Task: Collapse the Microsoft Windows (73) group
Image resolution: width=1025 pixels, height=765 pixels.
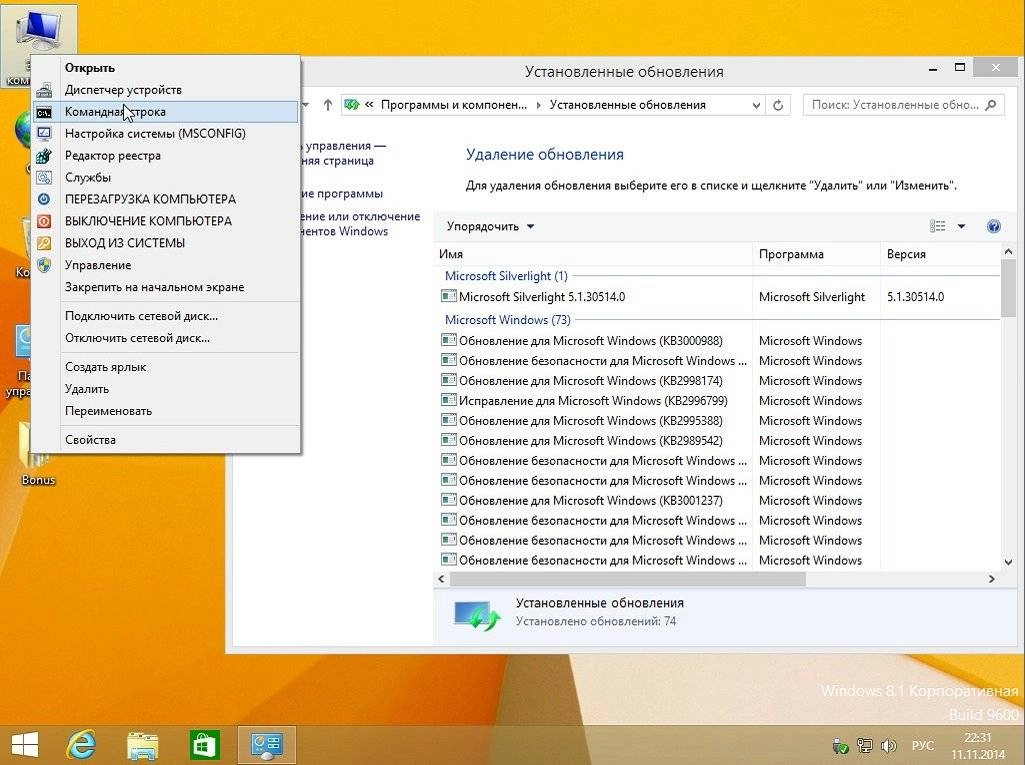Action: (x=507, y=320)
